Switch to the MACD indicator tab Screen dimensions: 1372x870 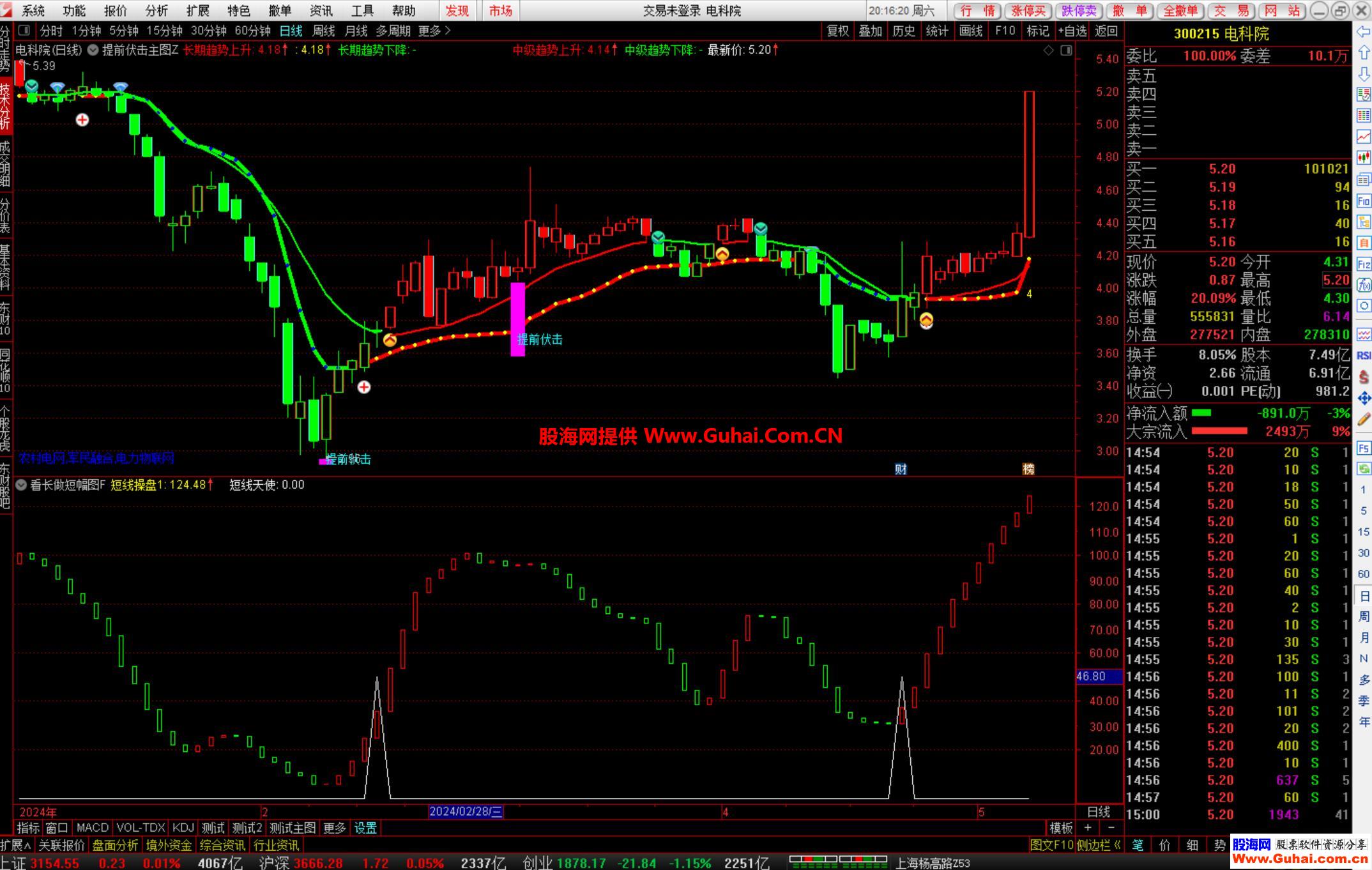coord(93,828)
